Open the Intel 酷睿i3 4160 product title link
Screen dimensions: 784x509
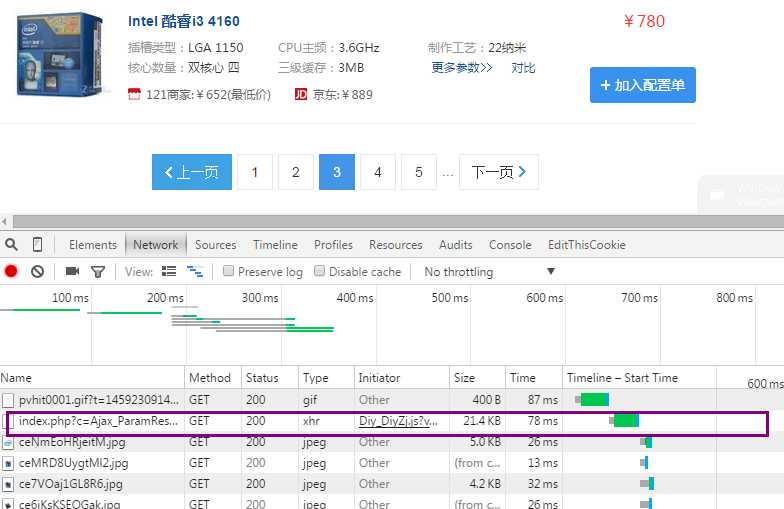click(184, 21)
